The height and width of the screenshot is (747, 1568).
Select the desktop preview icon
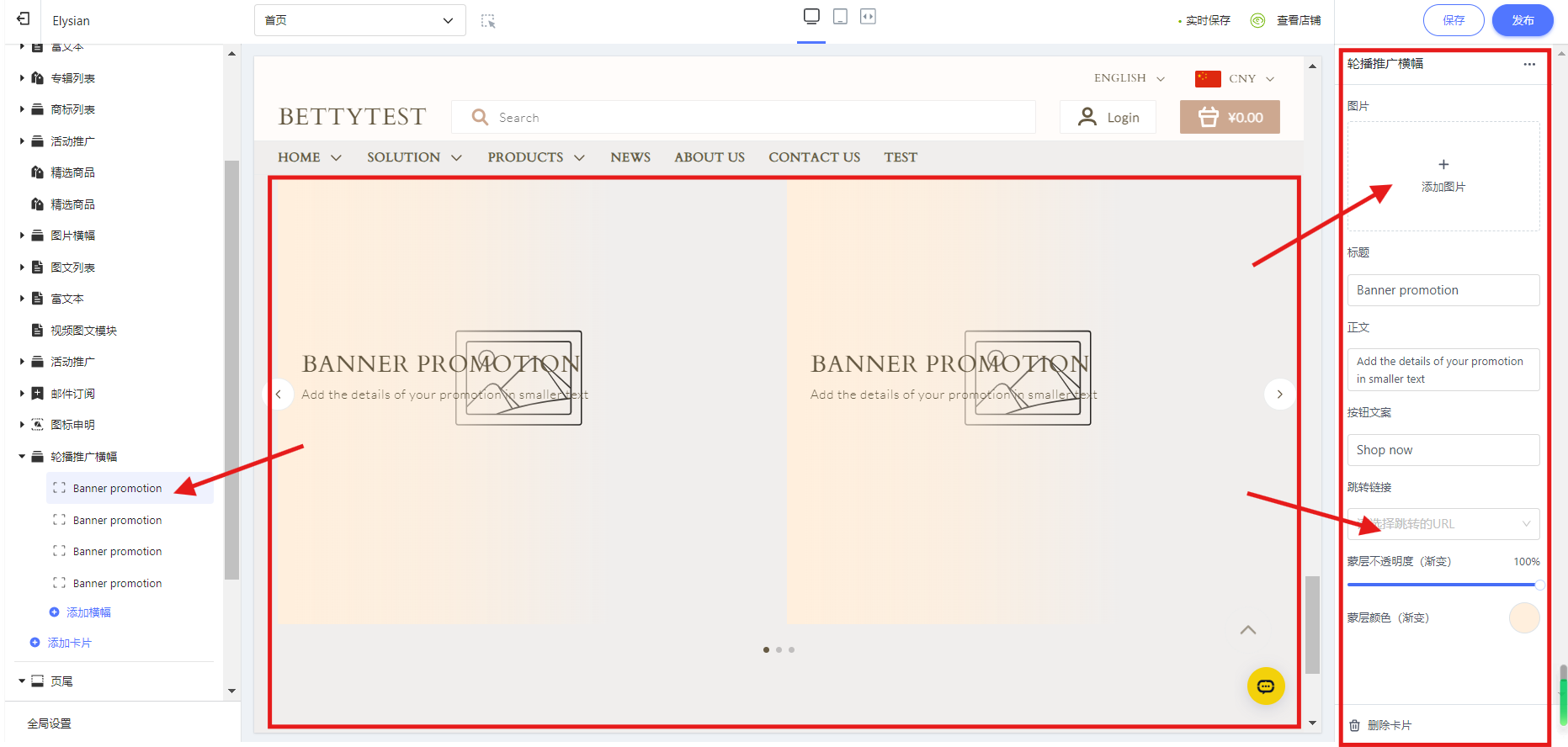pos(811,17)
